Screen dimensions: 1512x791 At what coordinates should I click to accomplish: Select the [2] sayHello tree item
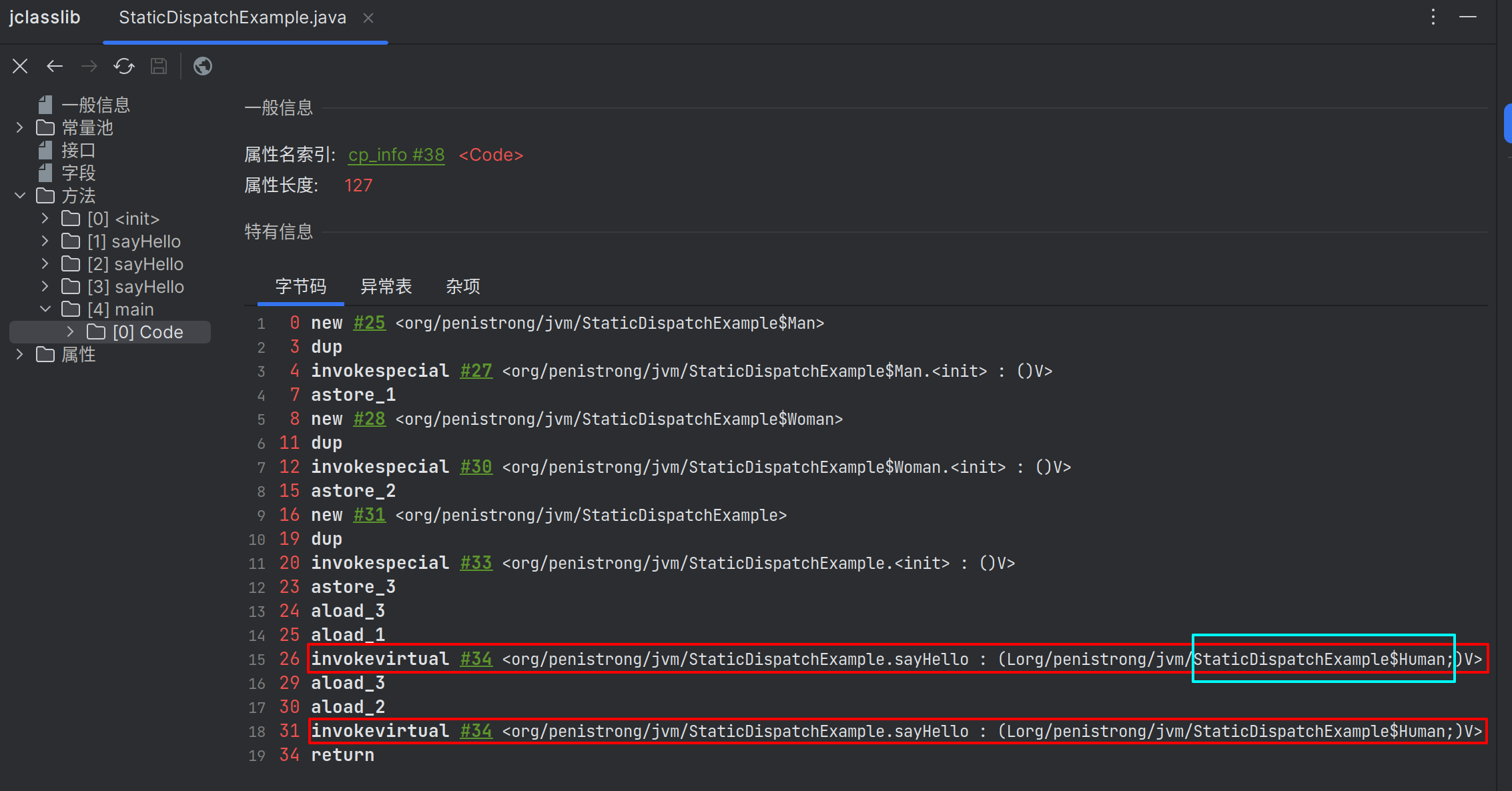pyautogui.click(x=123, y=264)
